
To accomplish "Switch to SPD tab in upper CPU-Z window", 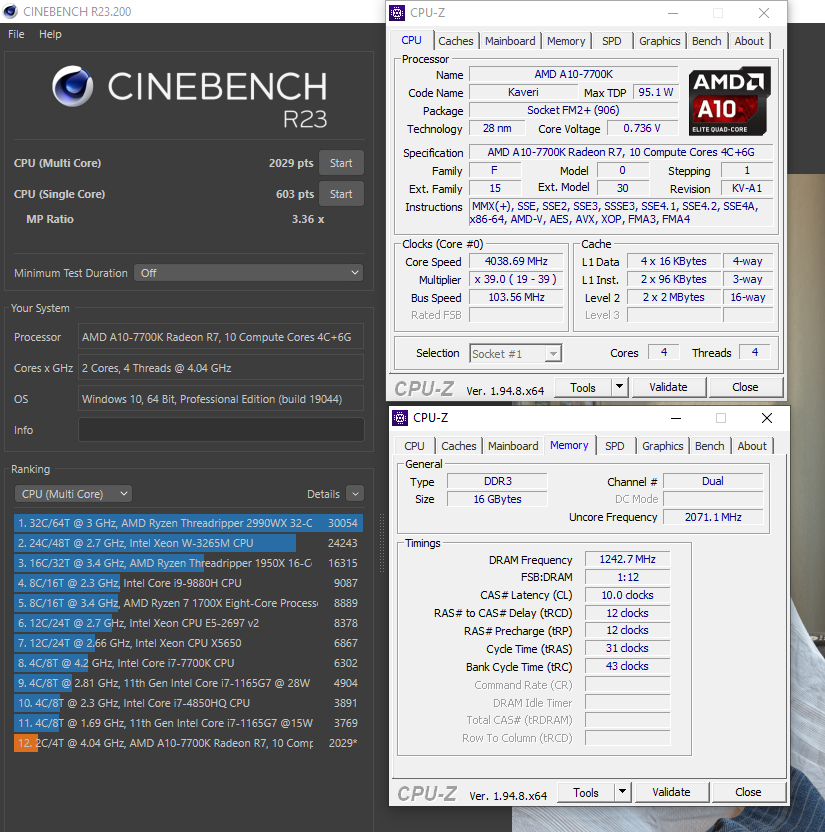I will coord(611,41).
